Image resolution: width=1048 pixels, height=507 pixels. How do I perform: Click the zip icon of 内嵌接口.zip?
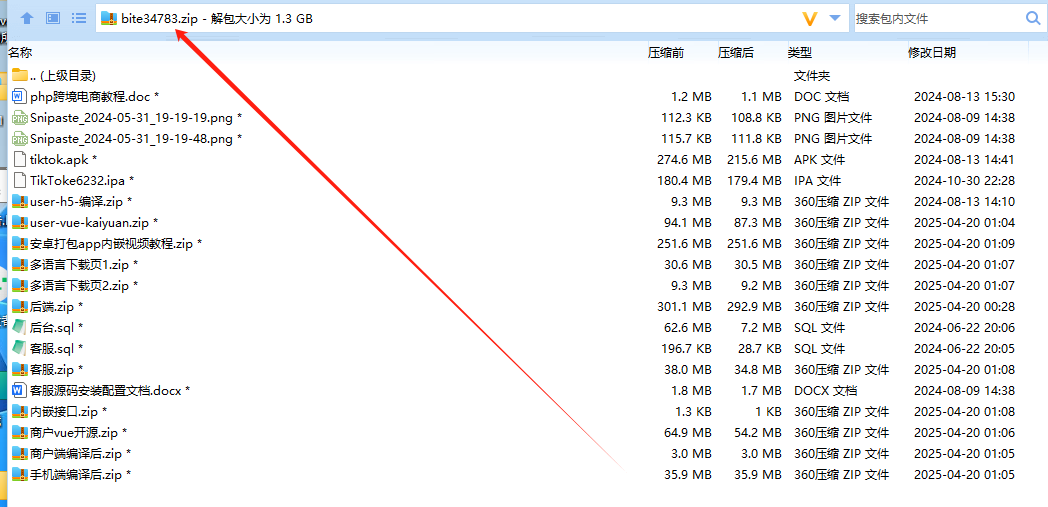tap(19, 411)
